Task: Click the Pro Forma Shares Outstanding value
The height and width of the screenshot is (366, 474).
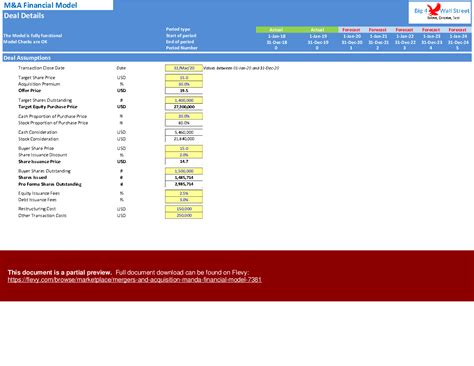Action: 184,184
